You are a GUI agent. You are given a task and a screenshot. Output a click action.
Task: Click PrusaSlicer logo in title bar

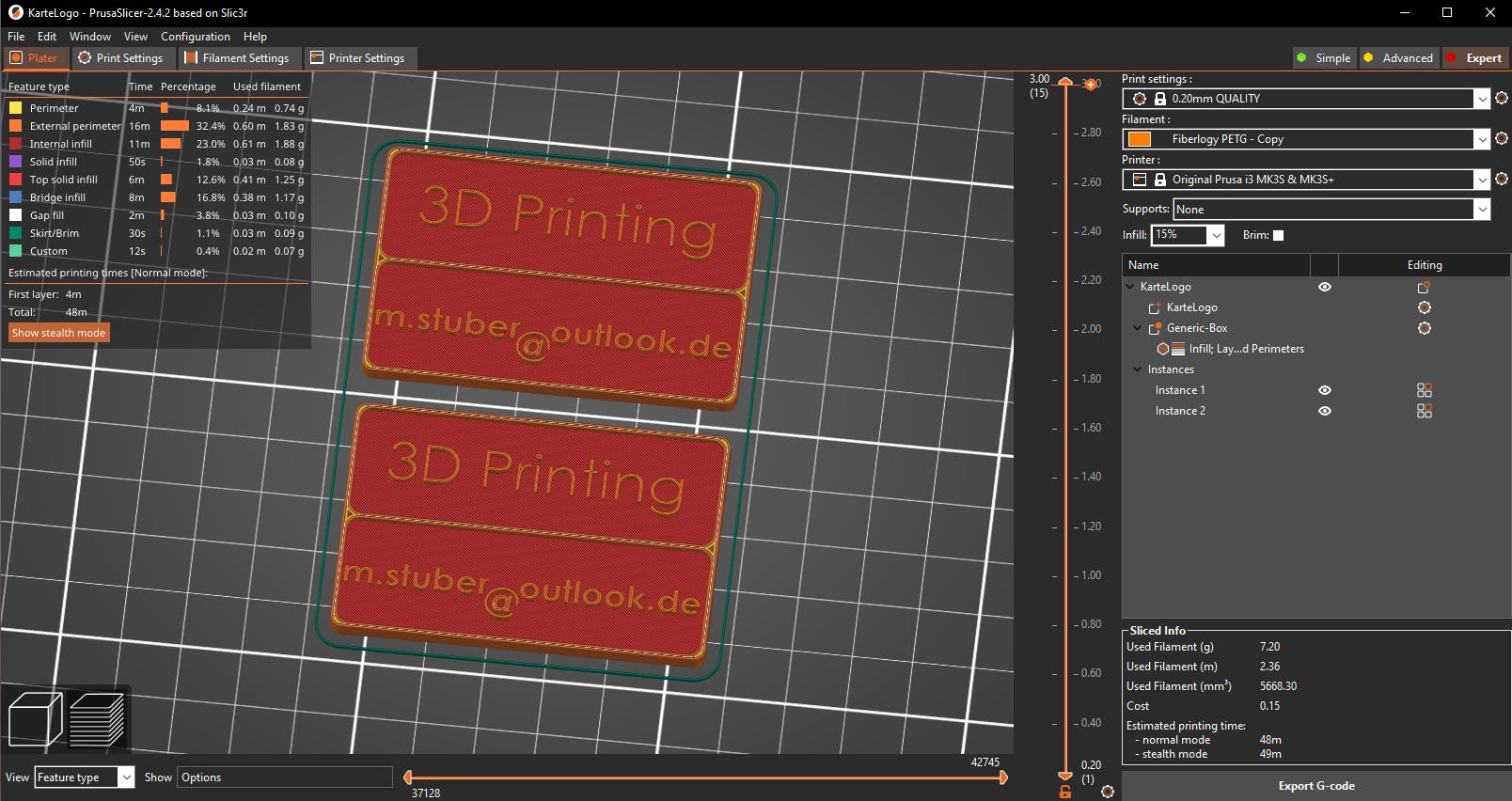click(15, 12)
